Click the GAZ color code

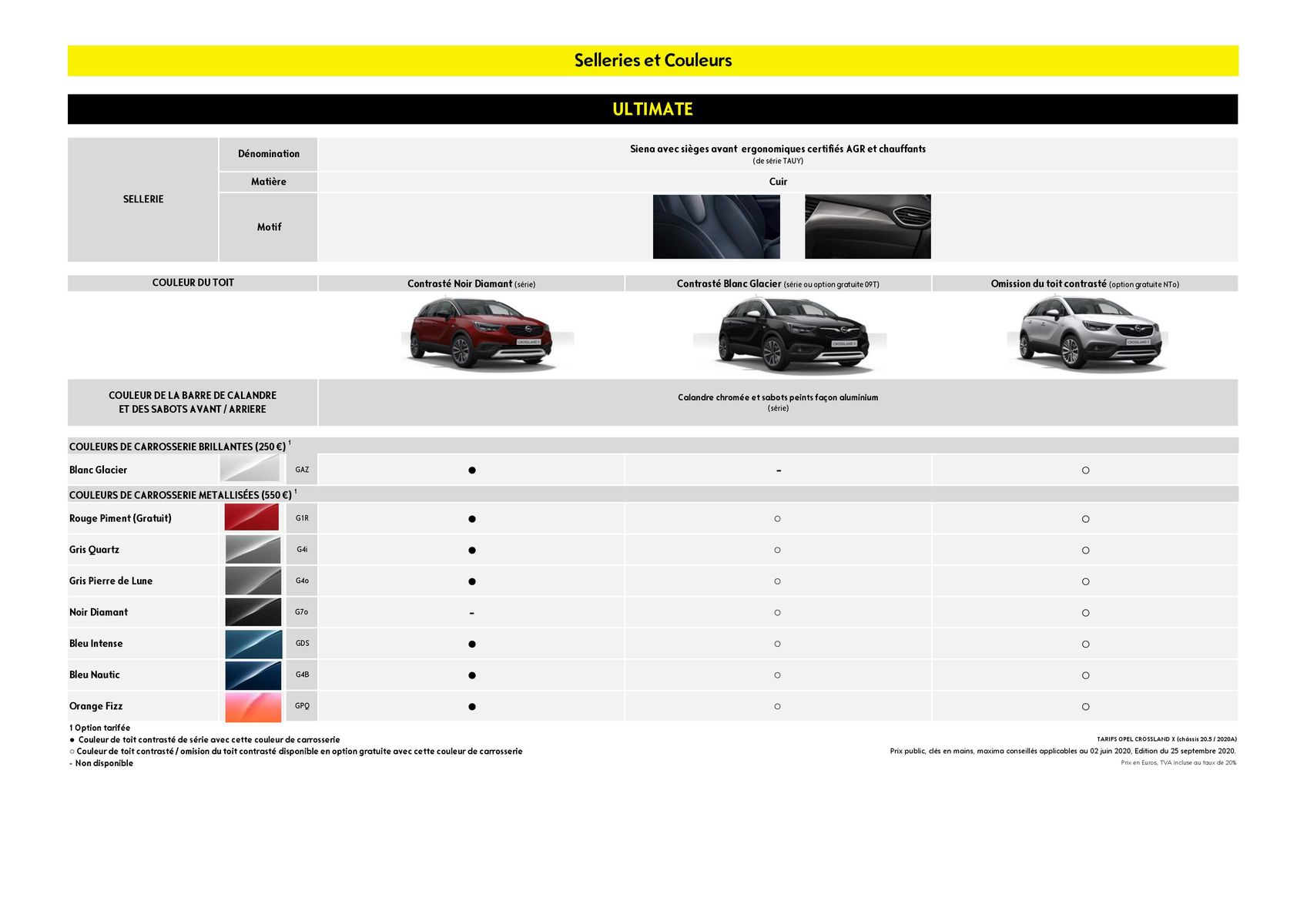click(x=302, y=470)
